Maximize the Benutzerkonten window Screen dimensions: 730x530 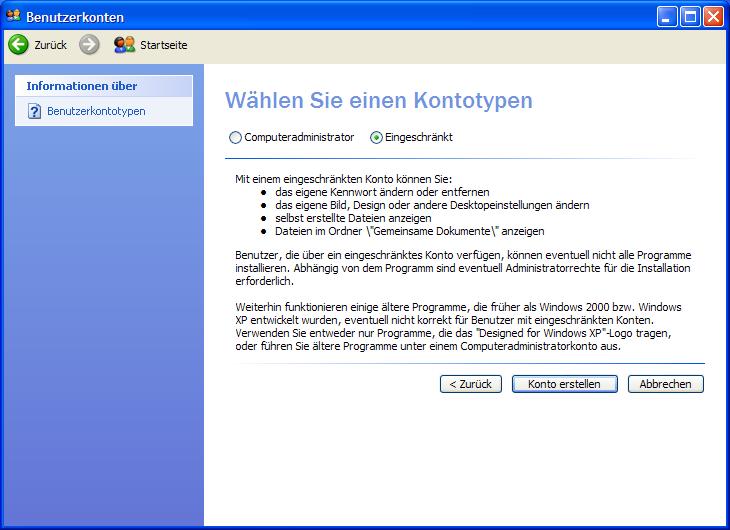pos(690,17)
